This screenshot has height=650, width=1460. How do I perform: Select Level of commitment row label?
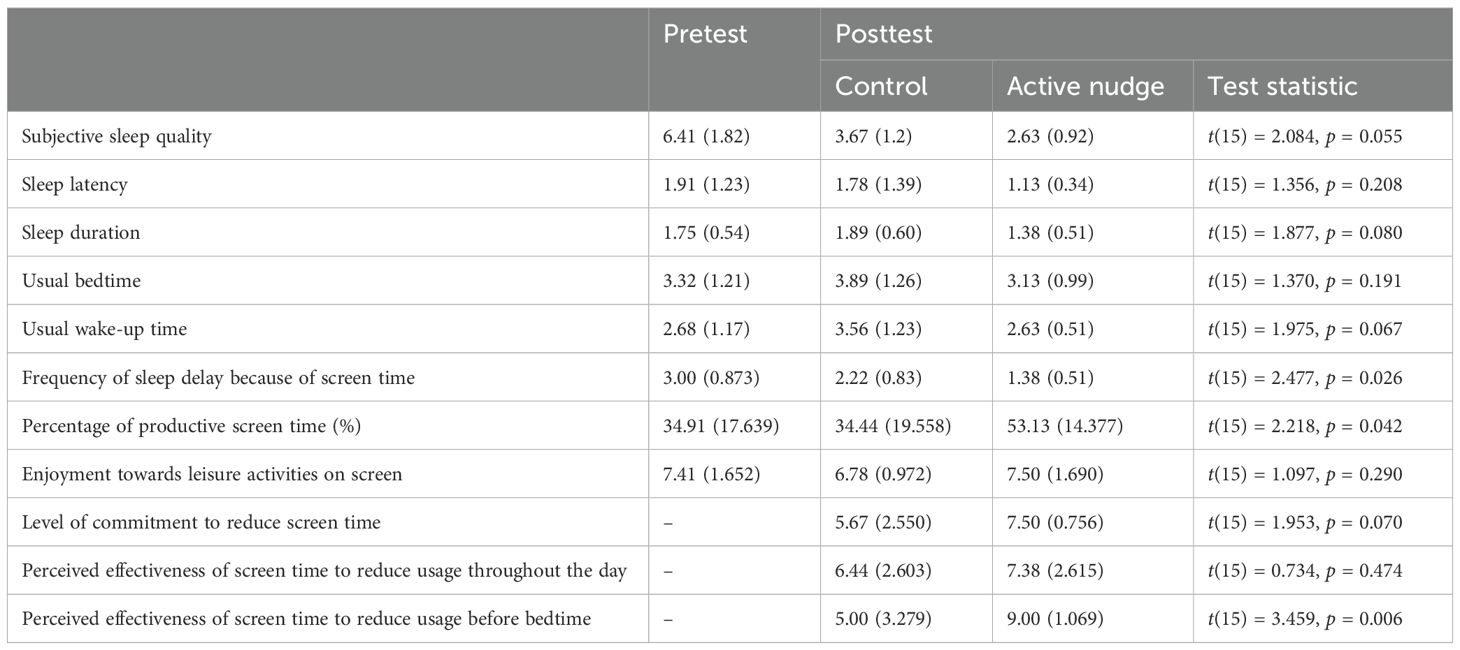click(201, 522)
